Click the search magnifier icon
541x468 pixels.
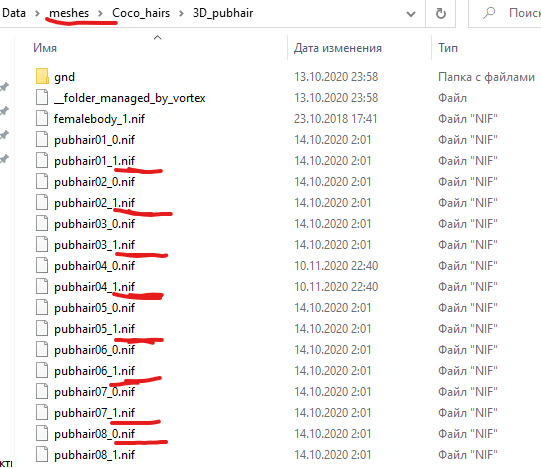click(x=489, y=13)
